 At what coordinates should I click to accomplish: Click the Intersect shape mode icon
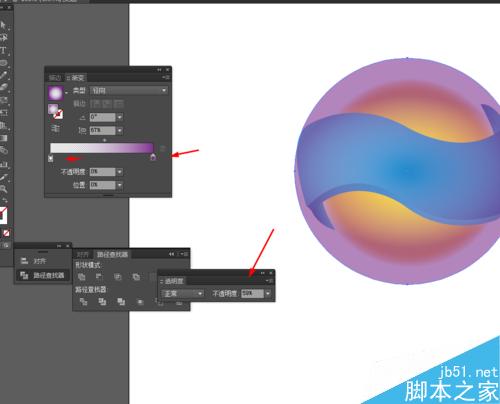click(117, 277)
